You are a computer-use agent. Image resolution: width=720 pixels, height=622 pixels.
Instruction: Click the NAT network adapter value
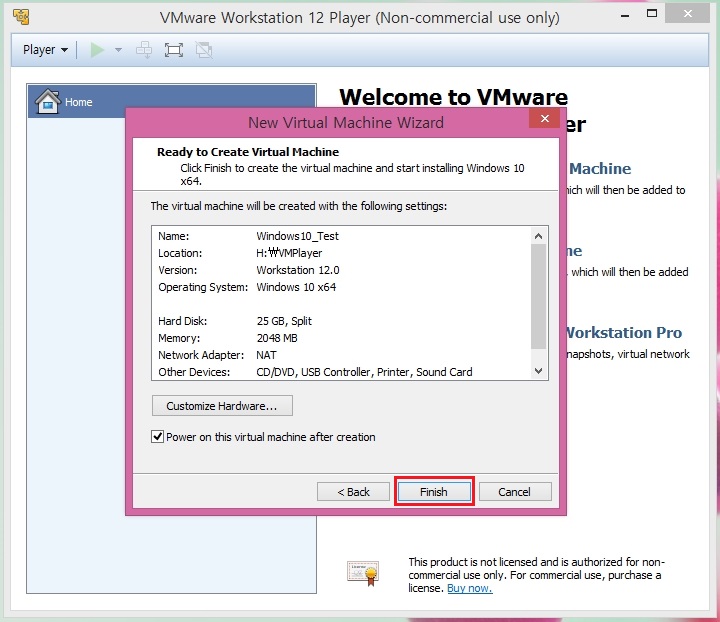[x=266, y=355]
